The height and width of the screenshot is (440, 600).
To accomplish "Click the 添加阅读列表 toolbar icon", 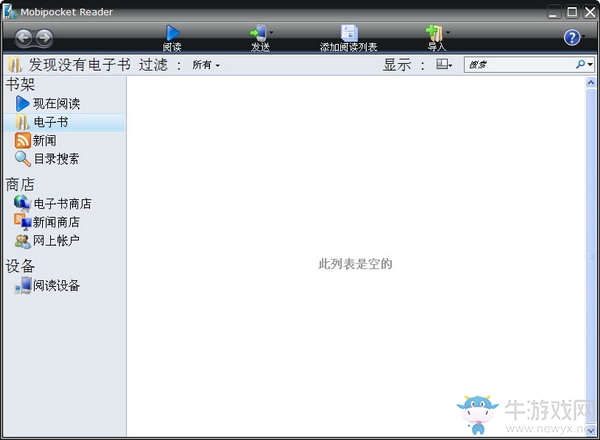I will (349, 33).
